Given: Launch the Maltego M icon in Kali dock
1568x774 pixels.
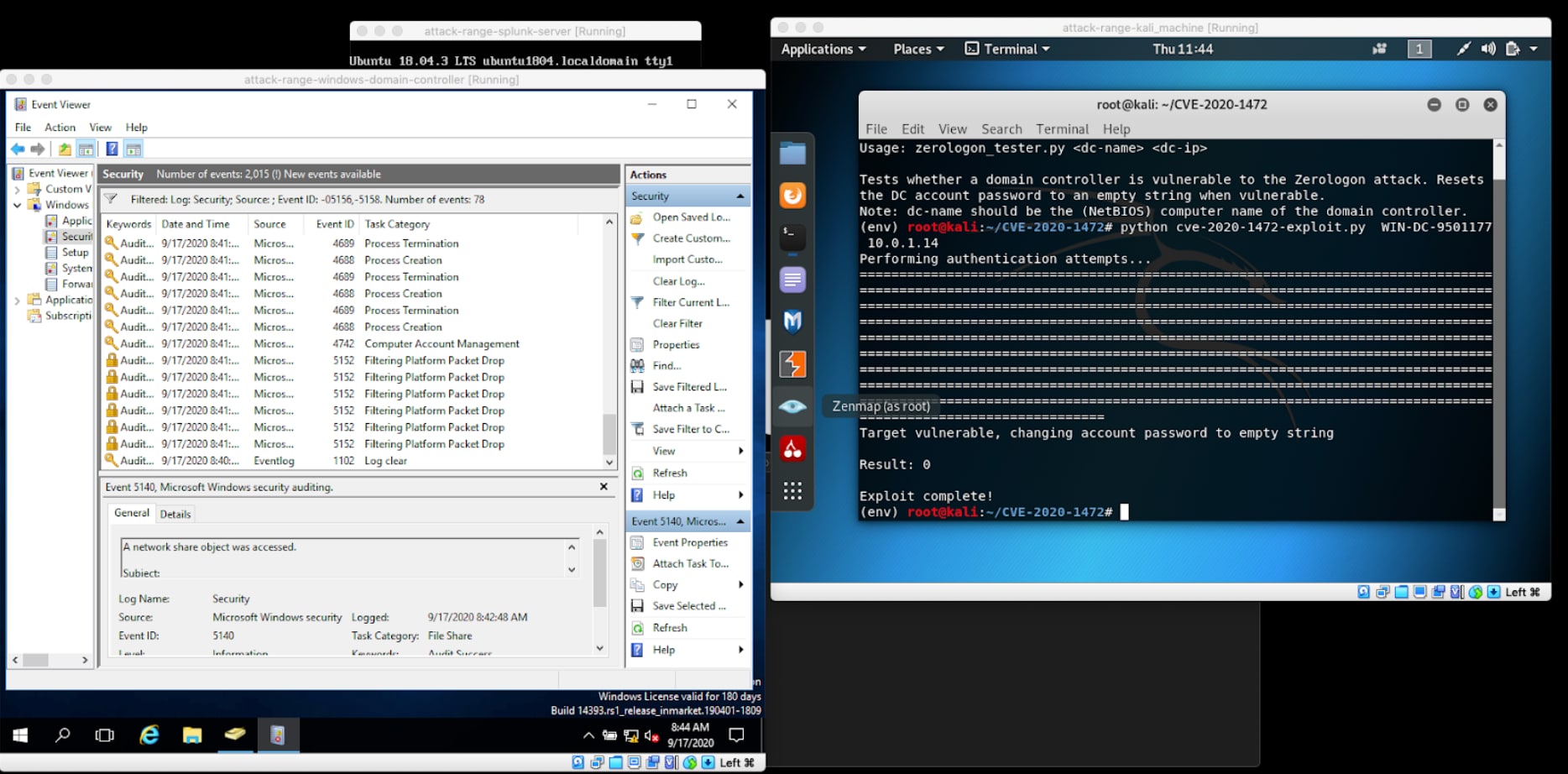Looking at the screenshot, I should click(x=792, y=322).
